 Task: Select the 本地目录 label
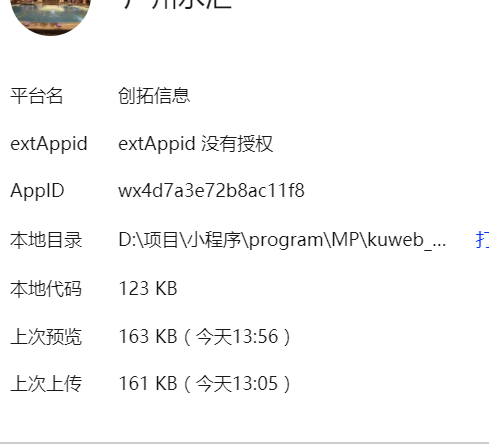pos(46,240)
